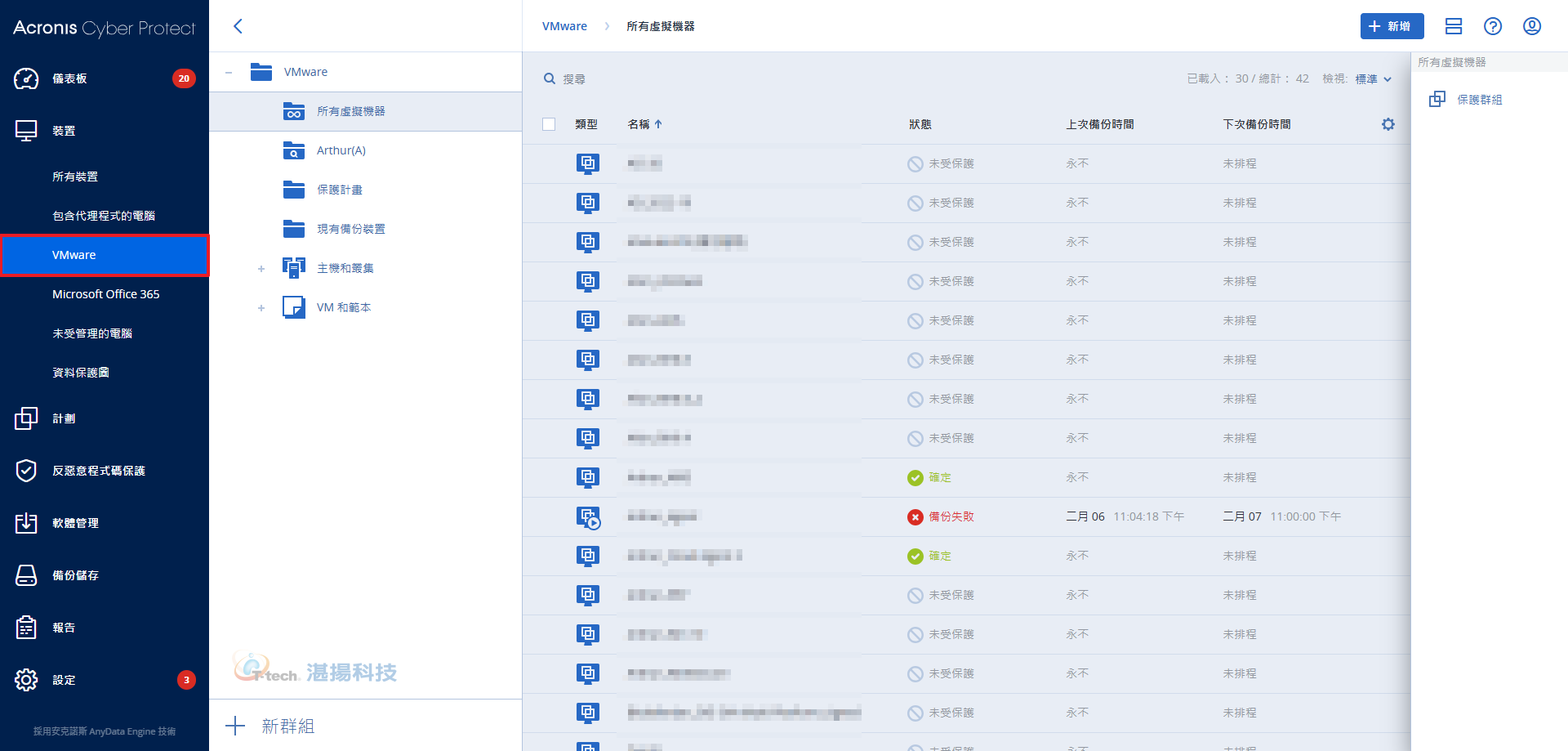The image size is (1568, 751).
Task: Open the 報告 clipboard icon
Action: [x=26, y=628]
